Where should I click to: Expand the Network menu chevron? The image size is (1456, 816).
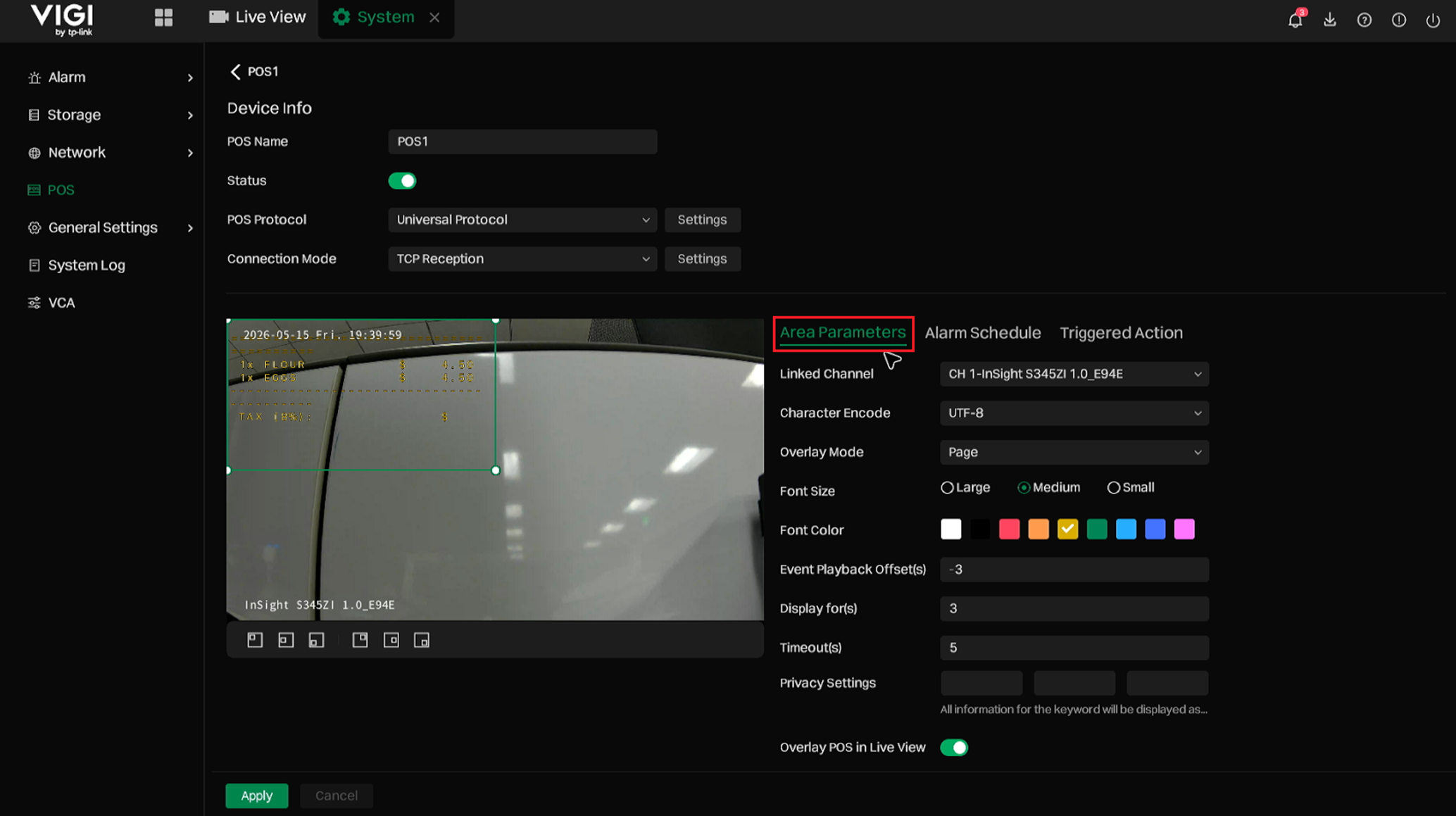(x=190, y=153)
